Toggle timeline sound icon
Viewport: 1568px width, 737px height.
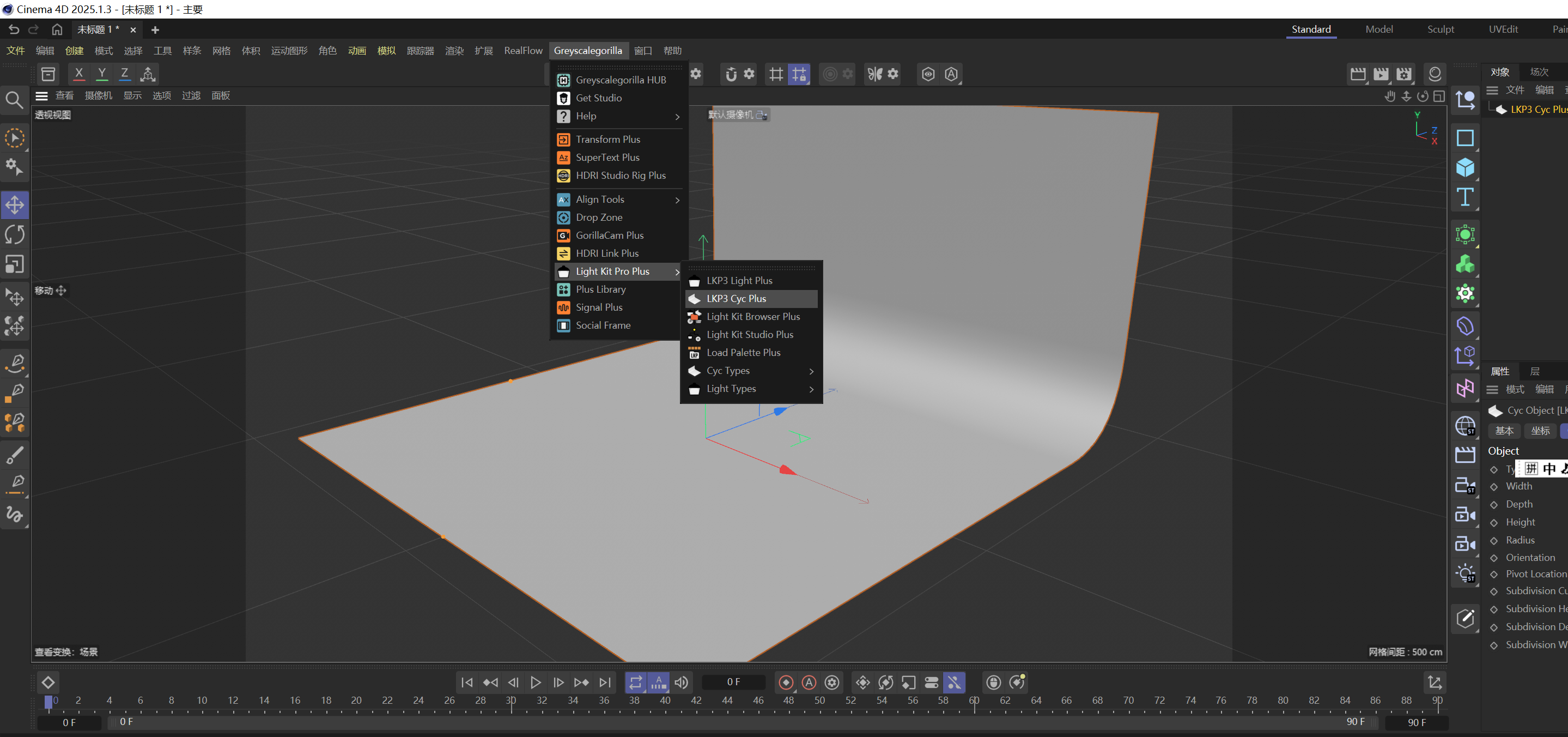pos(681,683)
